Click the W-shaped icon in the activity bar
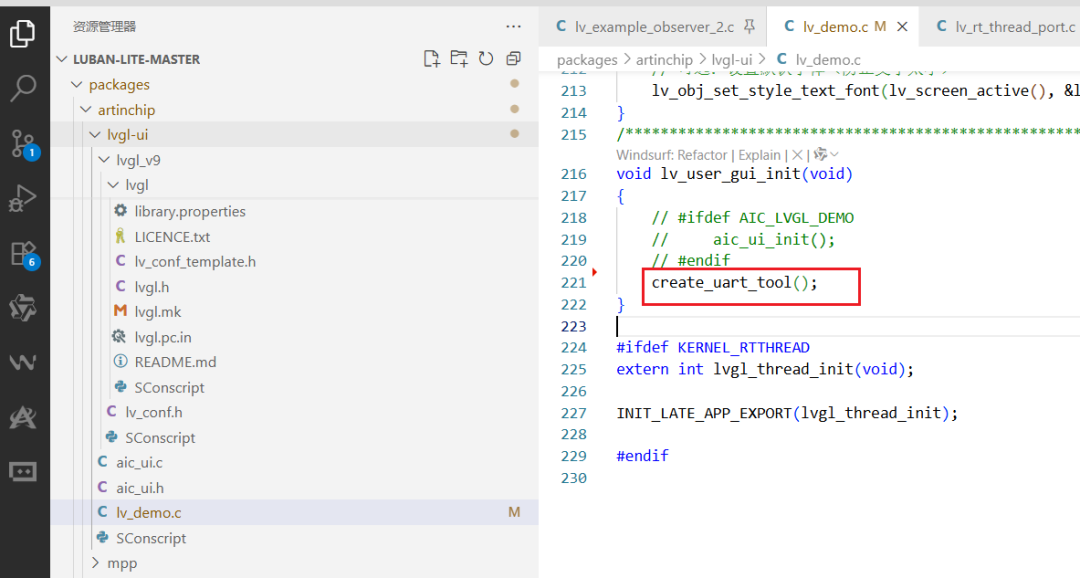The height and width of the screenshot is (578, 1080). 23,362
